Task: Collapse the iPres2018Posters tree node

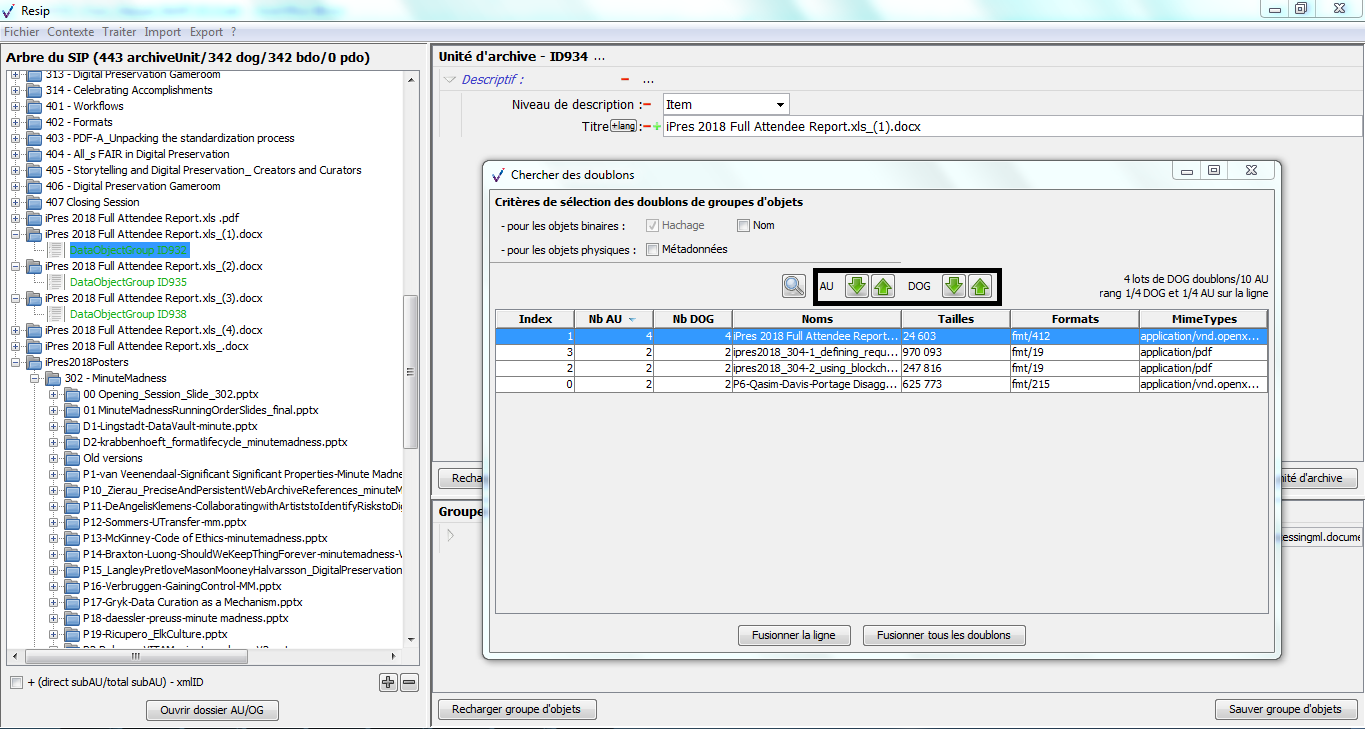Action: pyautogui.click(x=16, y=362)
